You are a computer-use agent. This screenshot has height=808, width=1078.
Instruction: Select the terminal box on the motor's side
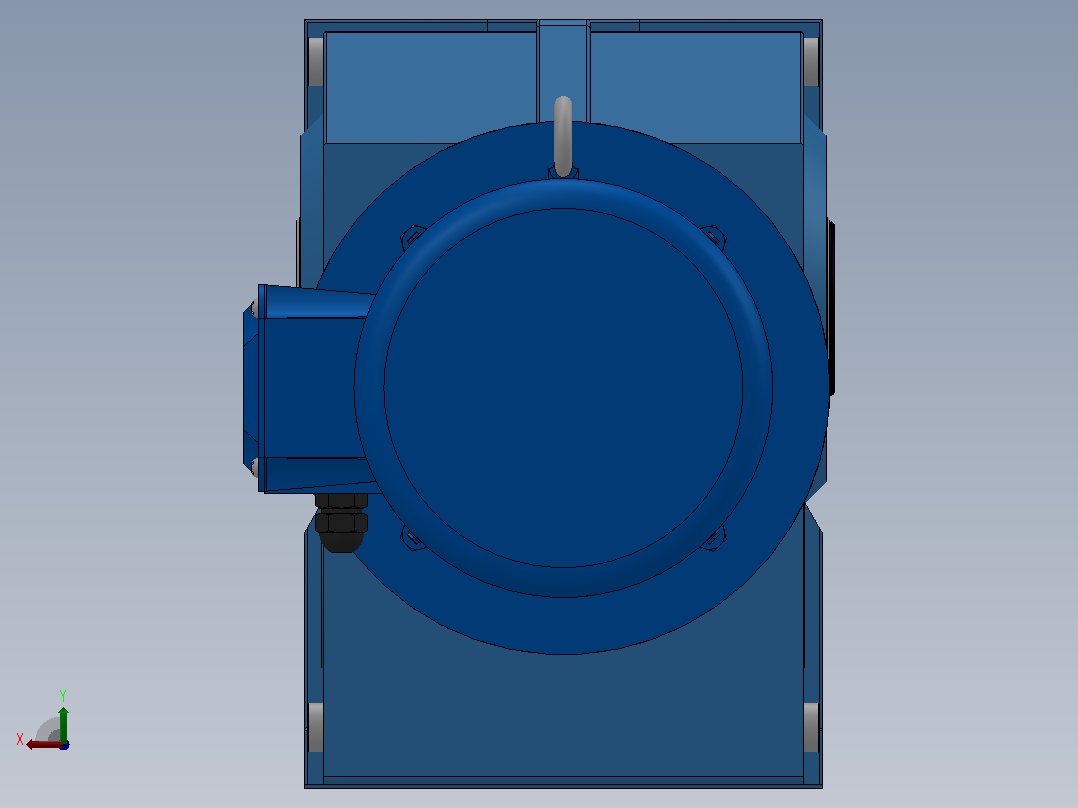pyautogui.click(x=309, y=389)
